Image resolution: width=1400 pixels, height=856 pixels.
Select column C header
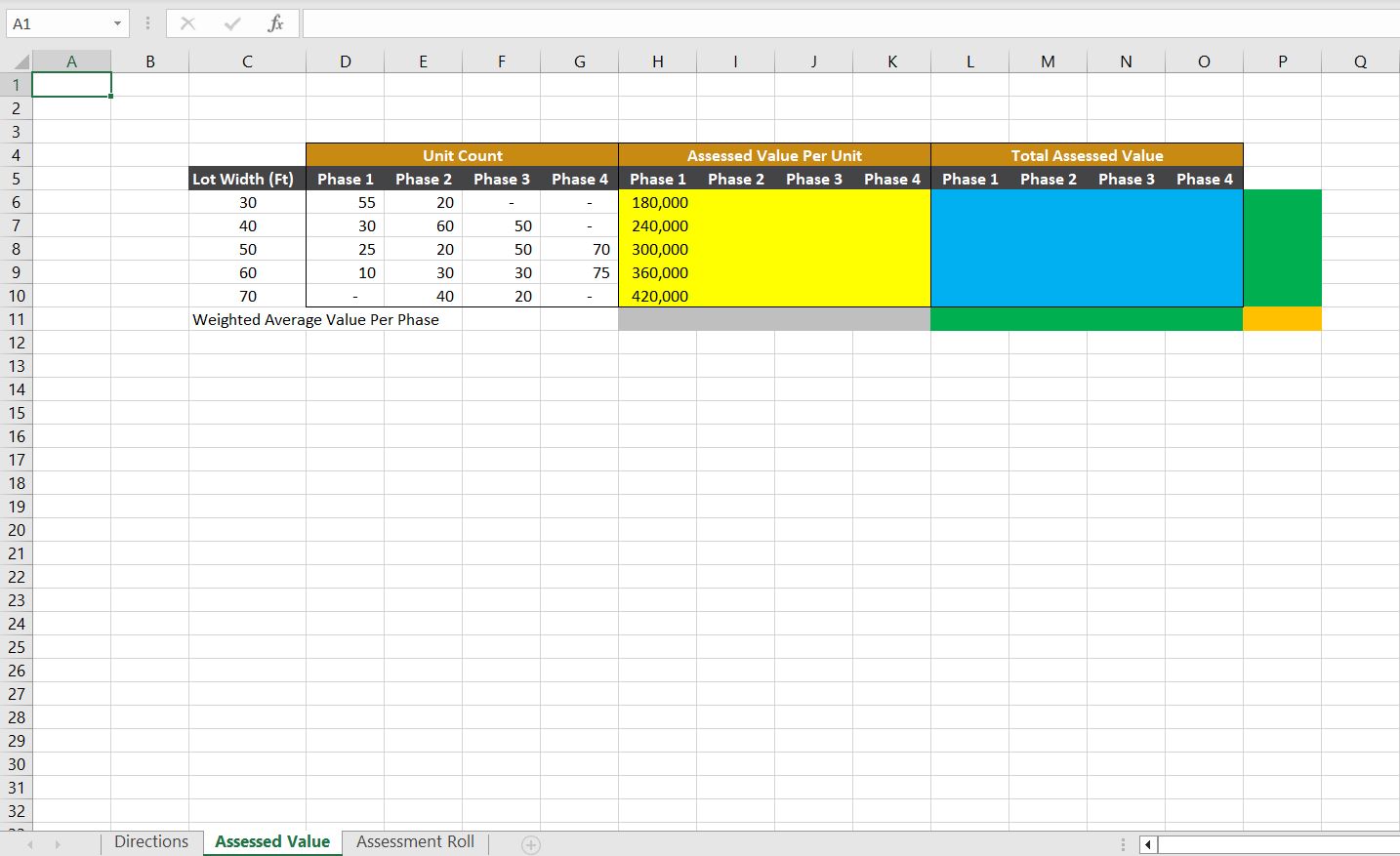point(247,61)
